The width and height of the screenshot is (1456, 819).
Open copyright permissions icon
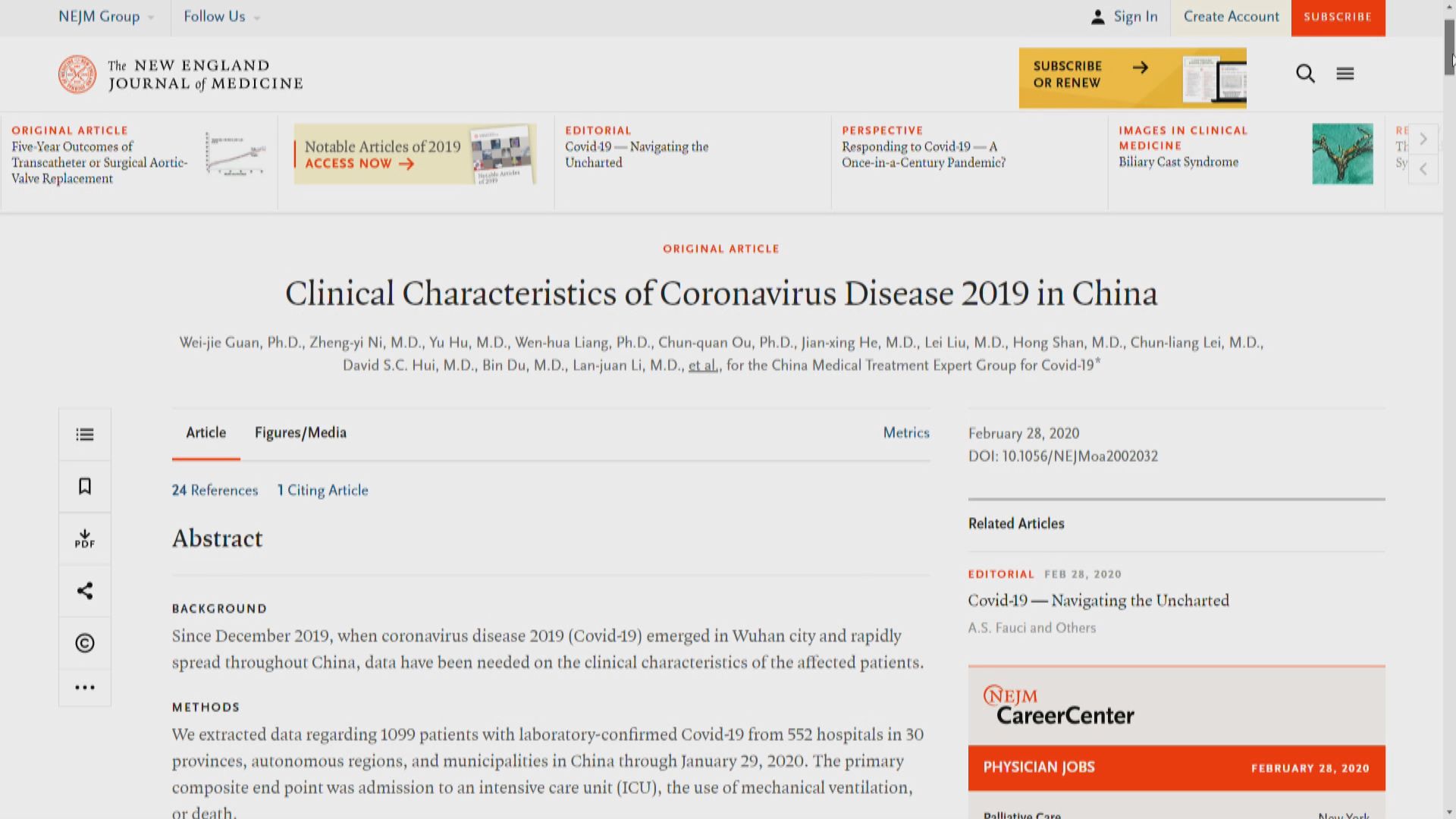[x=85, y=643]
